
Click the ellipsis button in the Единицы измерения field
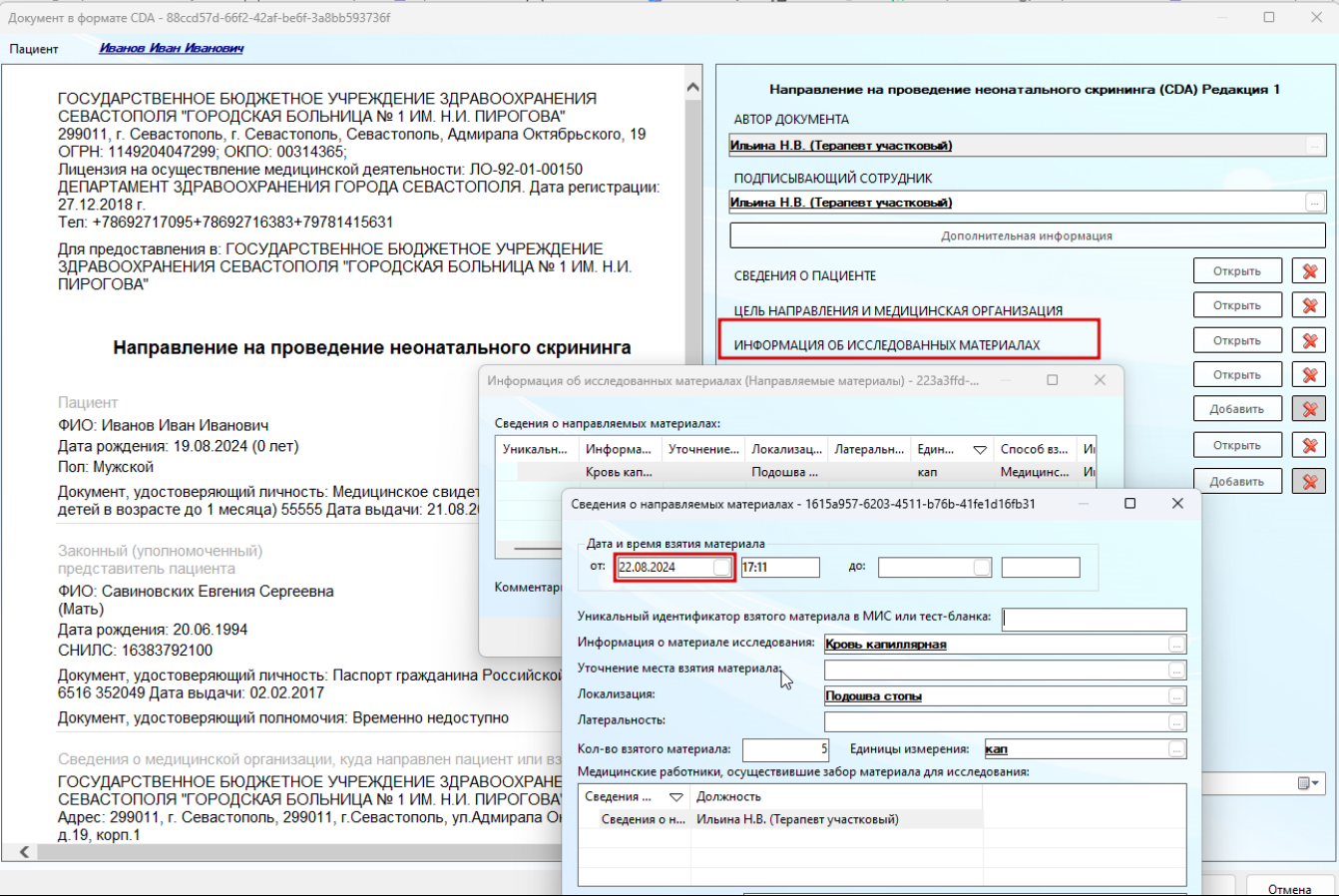(1177, 749)
